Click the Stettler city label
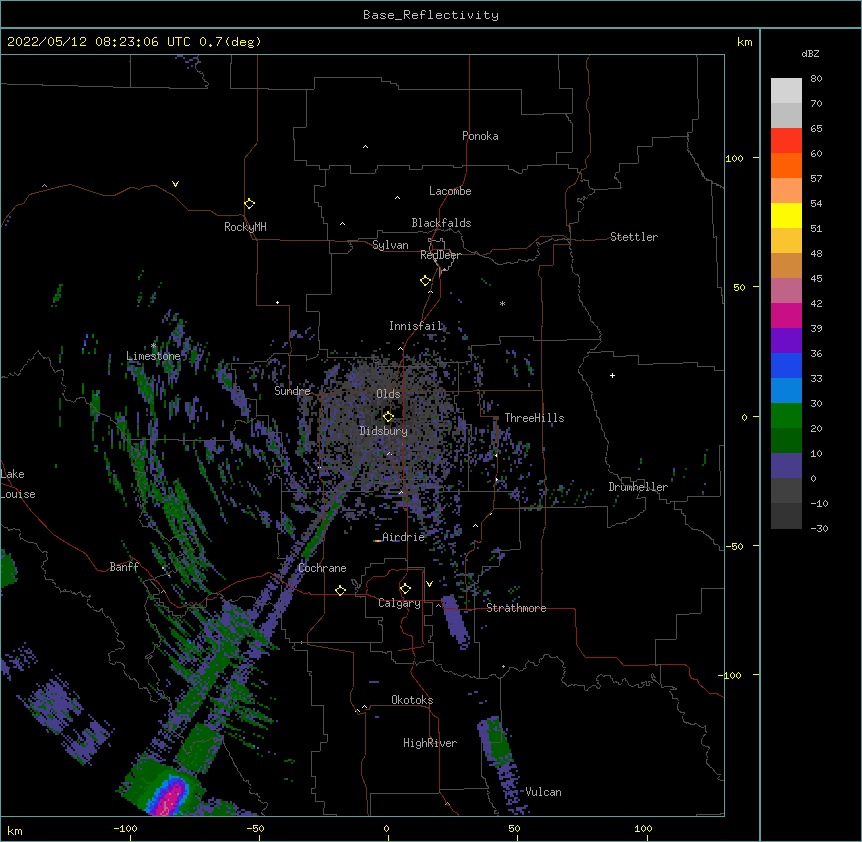The height and width of the screenshot is (842, 862). pyautogui.click(x=634, y=237)
